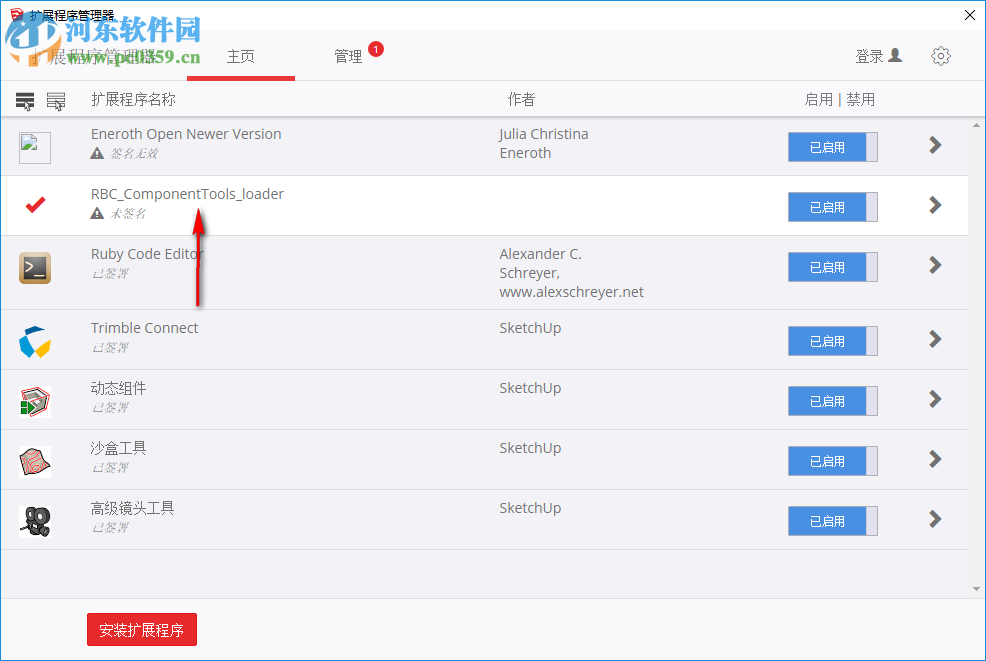Expand details for Eneroth Open Newer Version
986x661 pixels.
coord(934,144)
